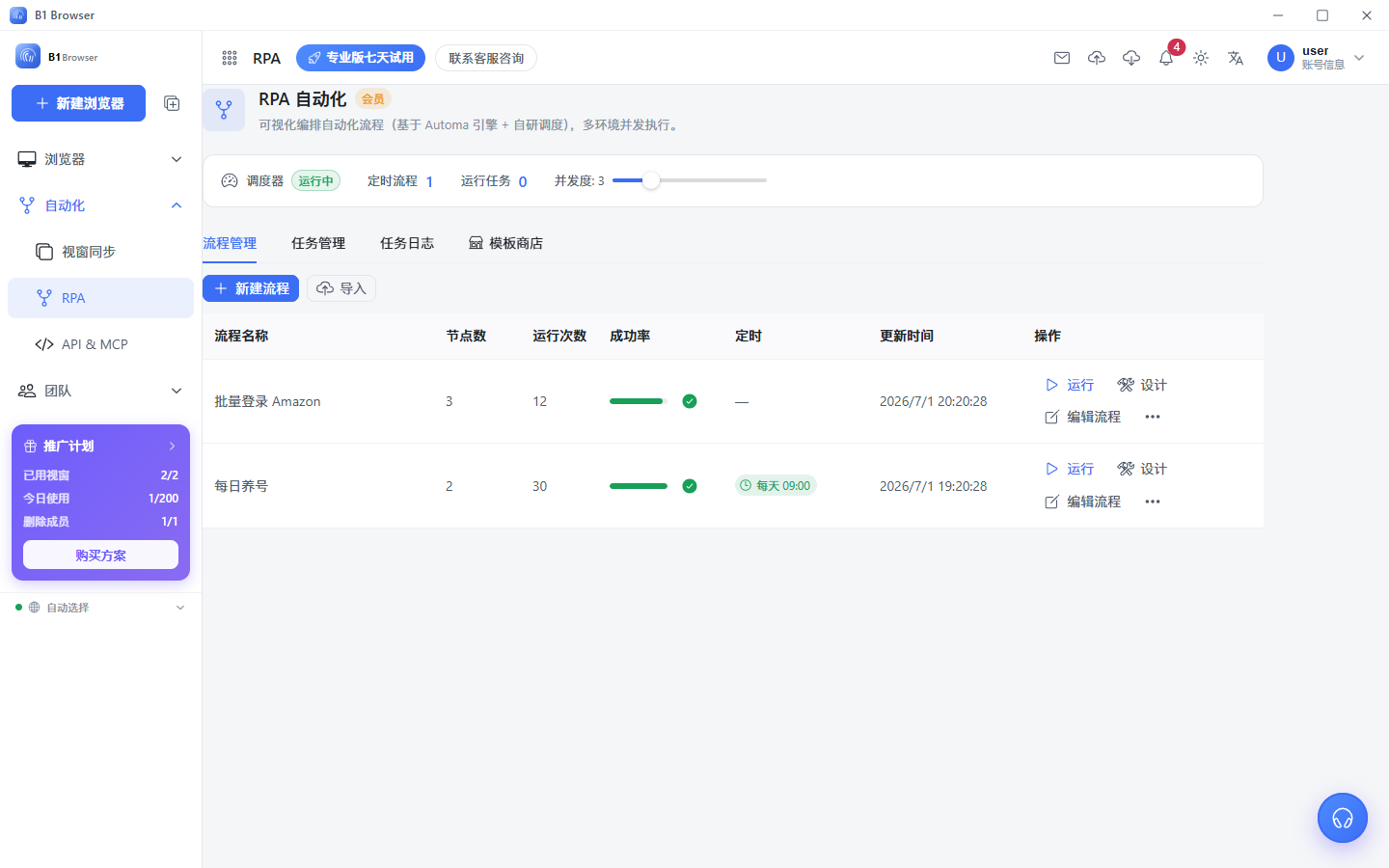1389x868 pixels.
Task: Click the 购买方案 button
Action: (100, 555)
